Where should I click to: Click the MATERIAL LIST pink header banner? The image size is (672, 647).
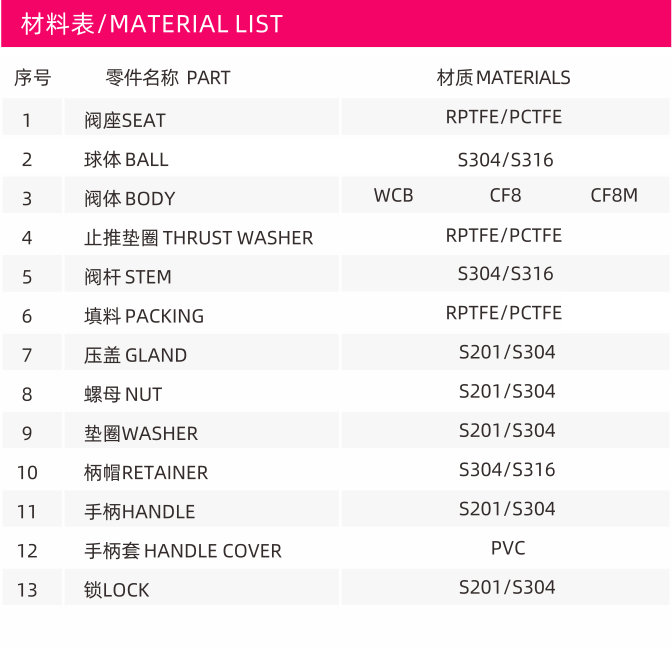[336, 23]
